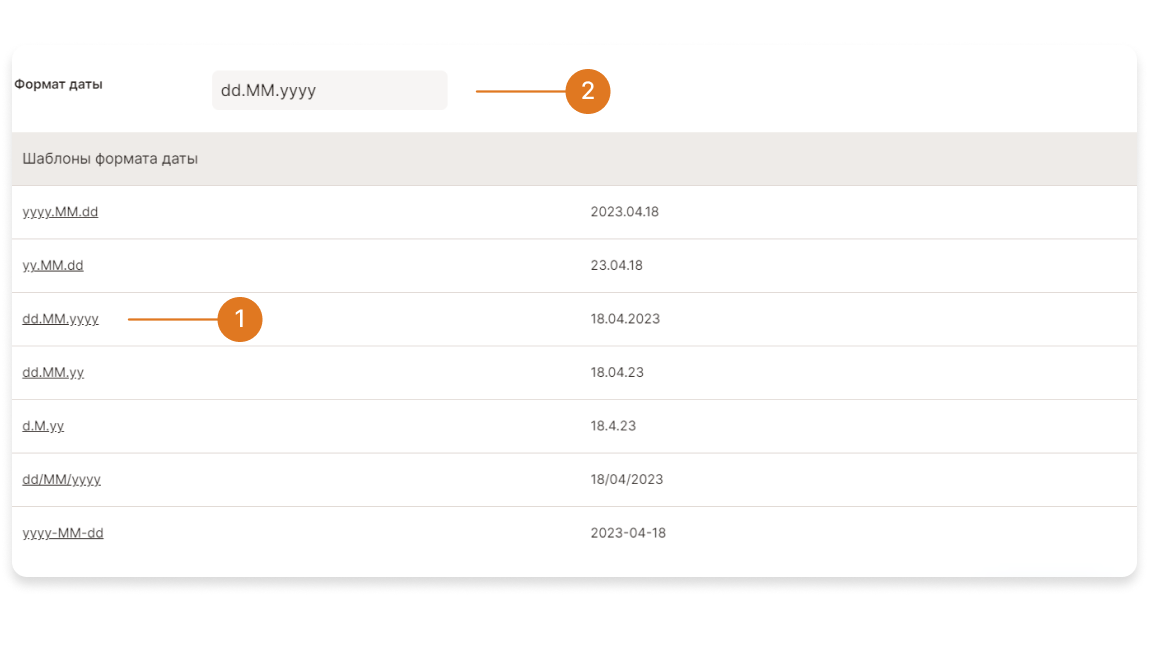Select the yyyy.MM.dd template link

(60, 212)
